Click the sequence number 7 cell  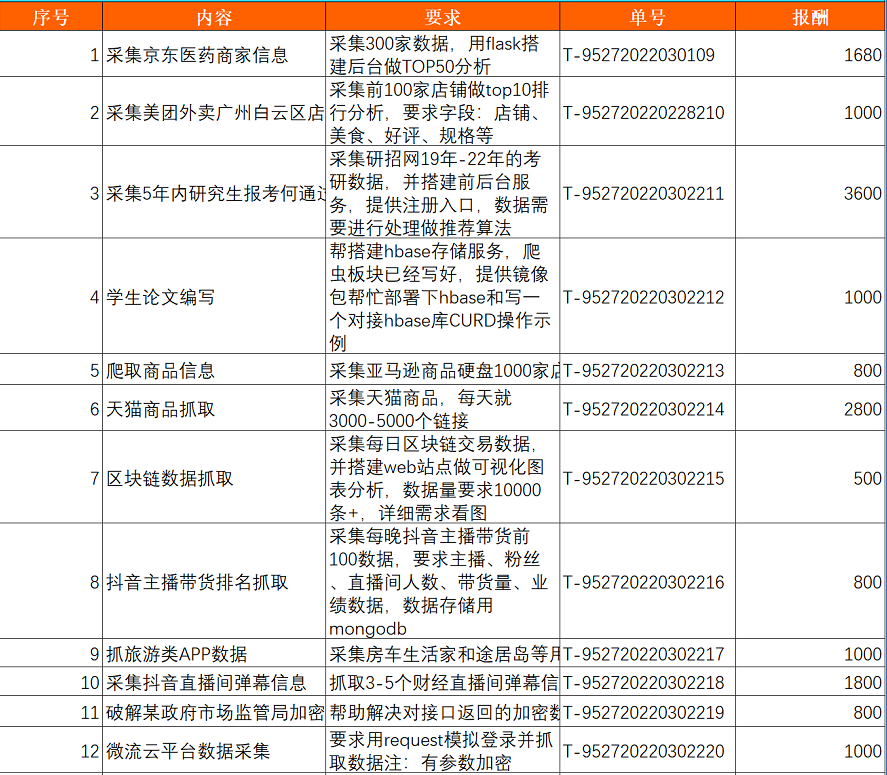(x=51, y=477)
